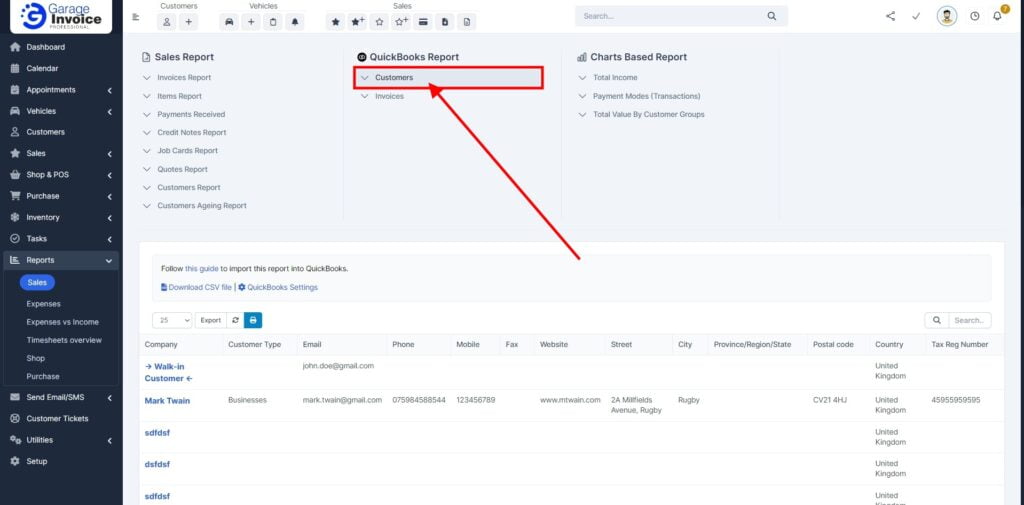The image size is (1024, 505).
Task: Click the solid document icon under Sales
Action: coord(445,22)
